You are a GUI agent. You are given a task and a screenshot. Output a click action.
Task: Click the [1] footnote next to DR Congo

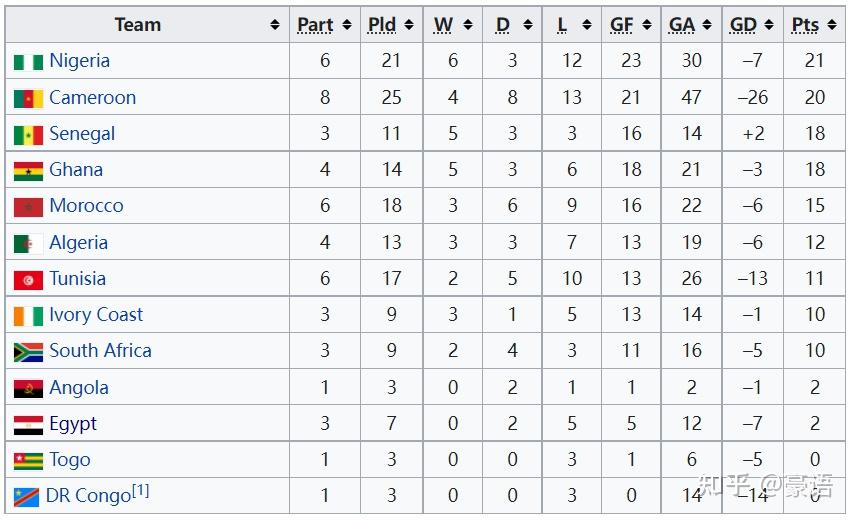coord(141,491)
